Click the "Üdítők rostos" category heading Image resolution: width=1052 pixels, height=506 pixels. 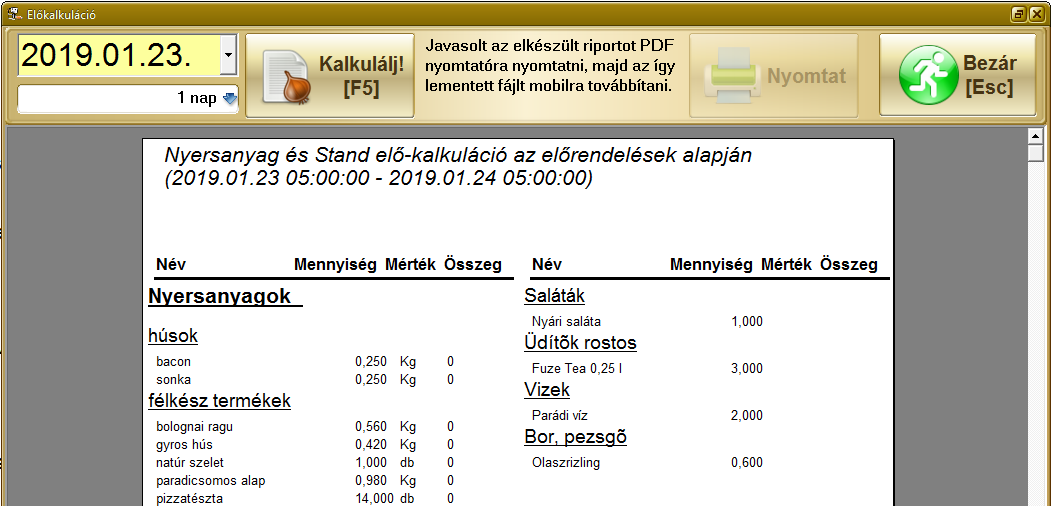point(580,343)
